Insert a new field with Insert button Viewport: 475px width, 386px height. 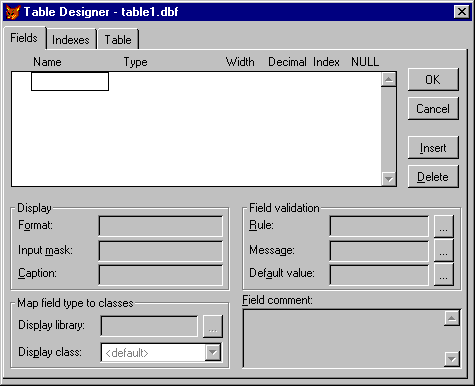(x=433, y=148)
